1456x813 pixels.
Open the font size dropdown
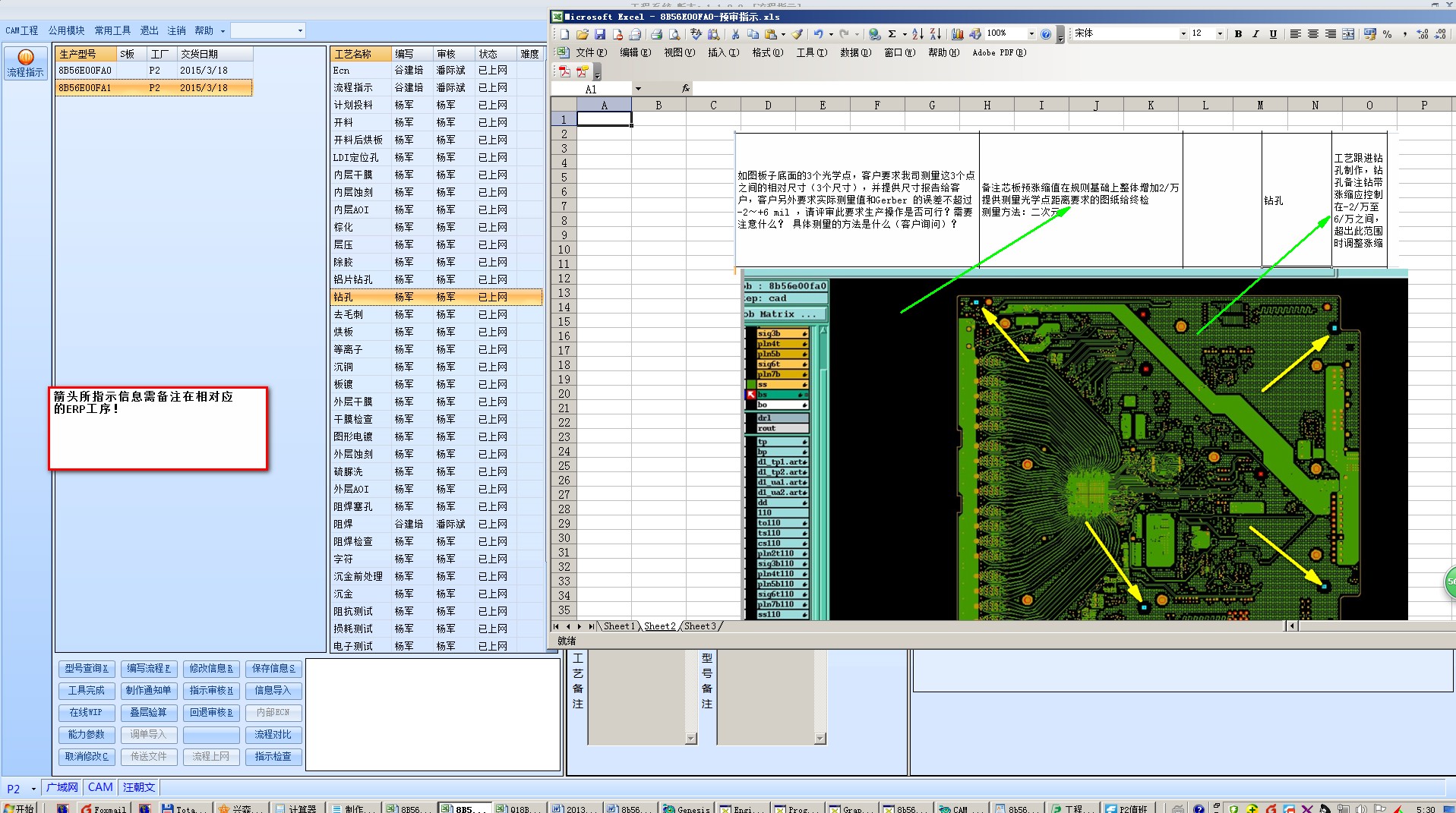tap(1220, 34)
